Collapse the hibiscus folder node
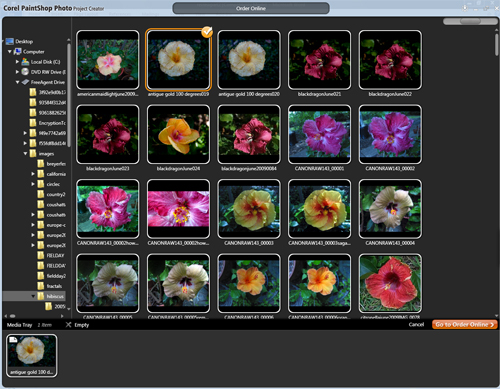Image resolution: width=500 pixels, height=389 pixels. click(x=33, y=296)
